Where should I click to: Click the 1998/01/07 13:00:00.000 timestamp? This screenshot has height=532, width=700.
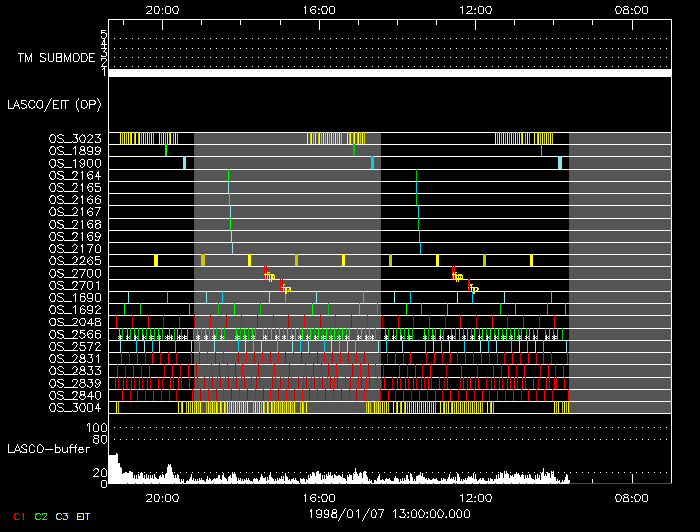(389, 514)
